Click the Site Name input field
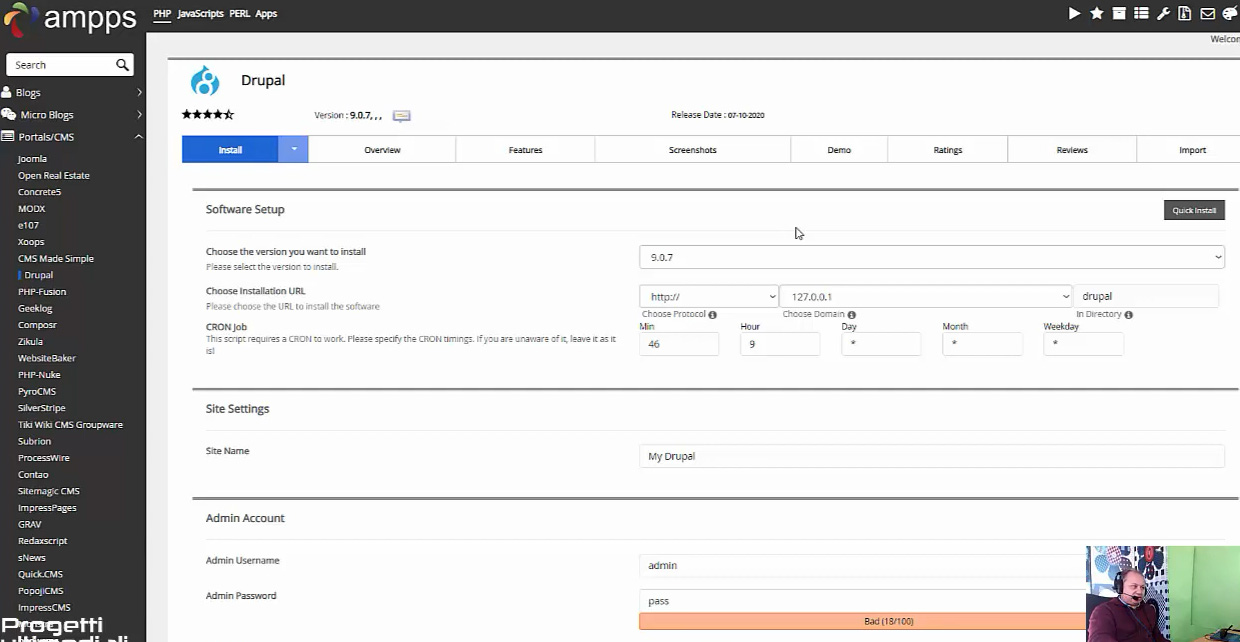 click(930, 456)
